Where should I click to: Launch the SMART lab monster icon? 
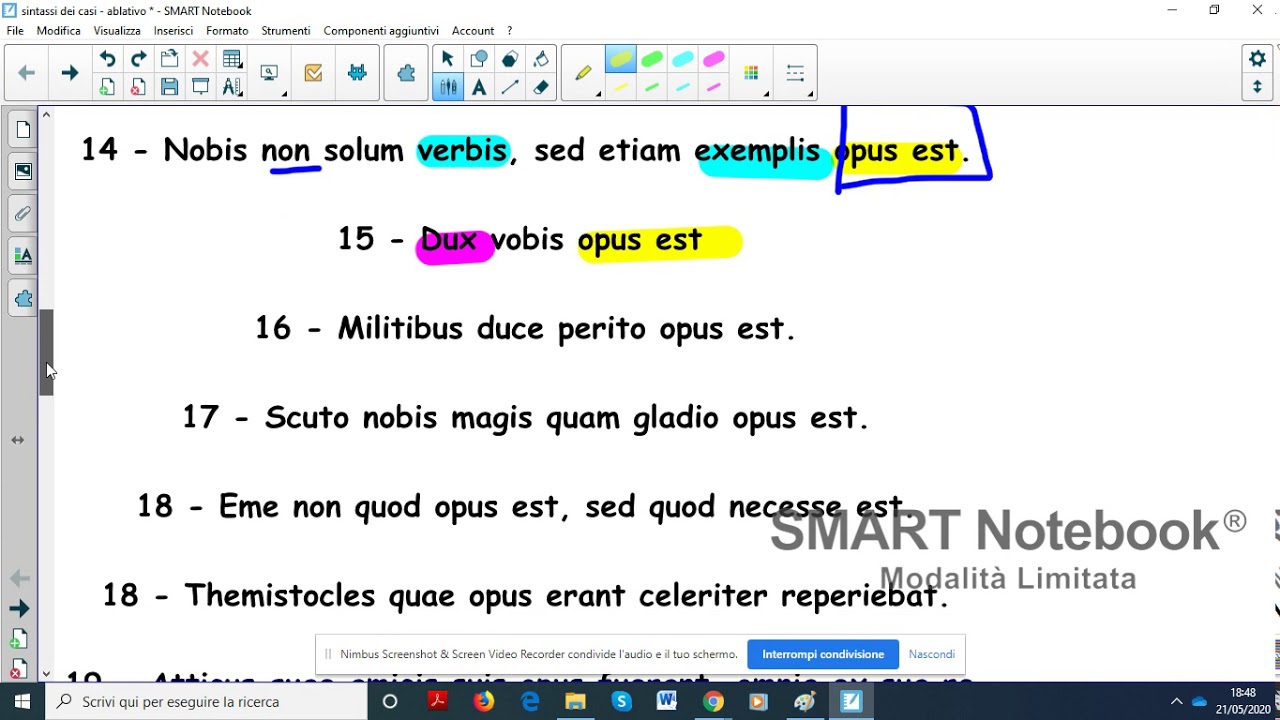pyautogui.click(x=357, y=73)
